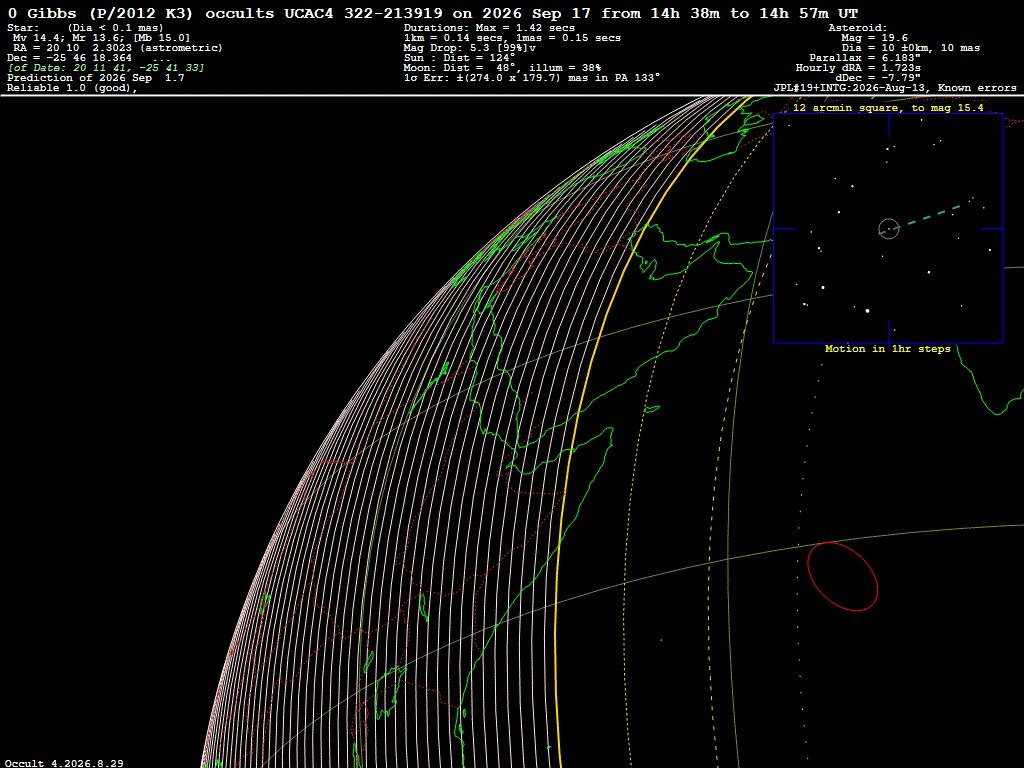Click the Durations Max 1.42 secs text

click(489, 28)
